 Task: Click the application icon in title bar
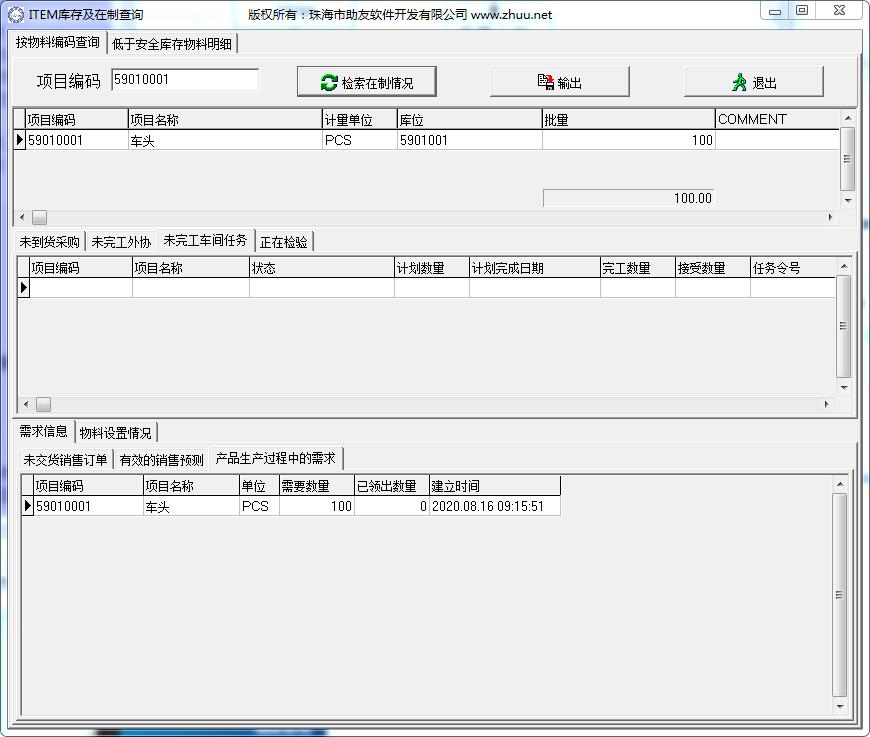[16, 14]
